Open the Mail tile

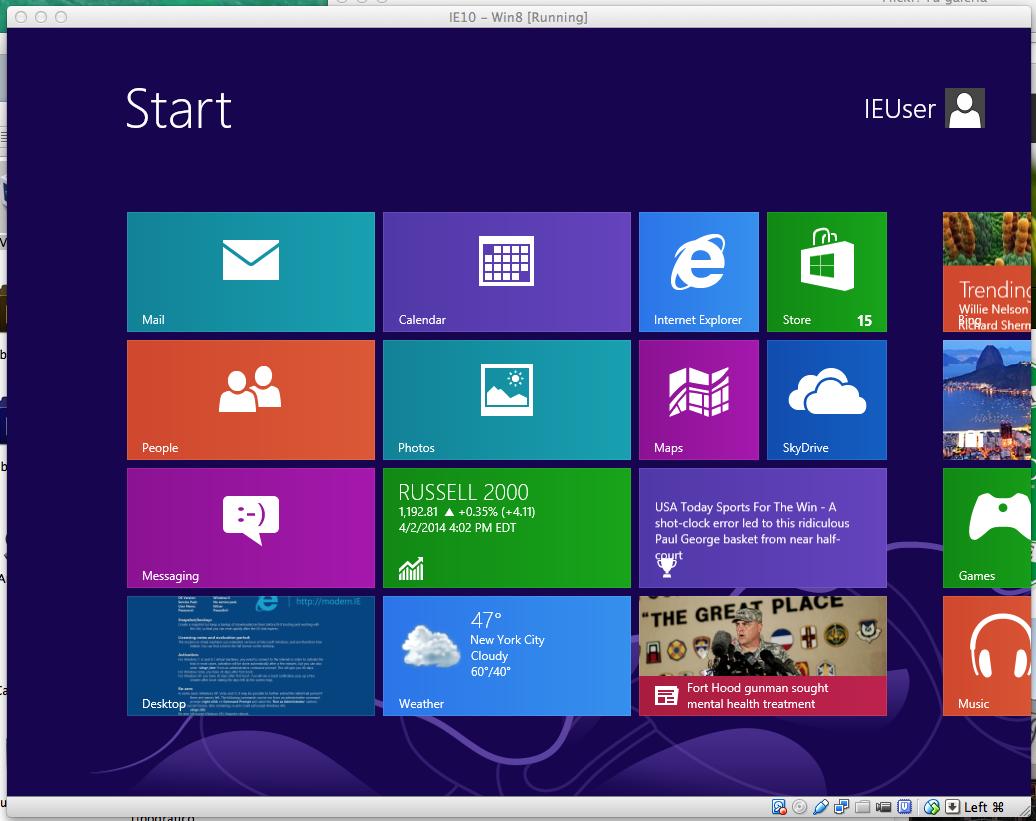coord(251,271)
